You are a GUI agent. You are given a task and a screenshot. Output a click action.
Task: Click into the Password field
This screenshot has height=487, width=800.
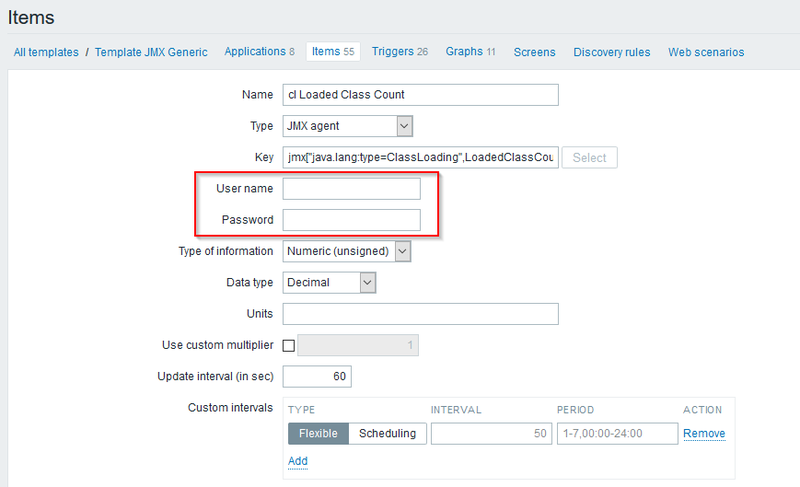(351, 220)
